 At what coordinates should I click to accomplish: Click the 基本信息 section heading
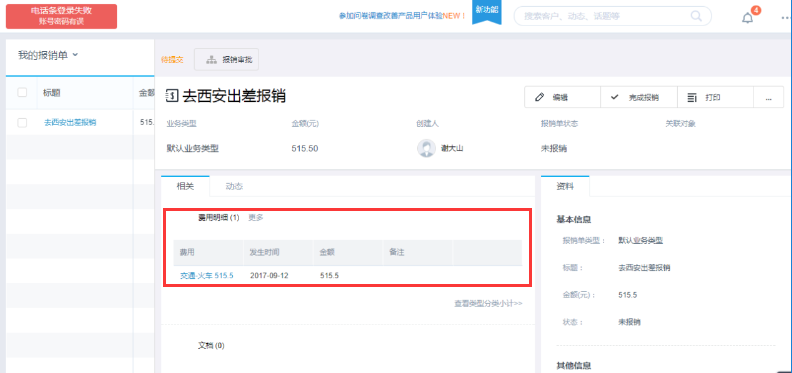(x=574, y=219)
